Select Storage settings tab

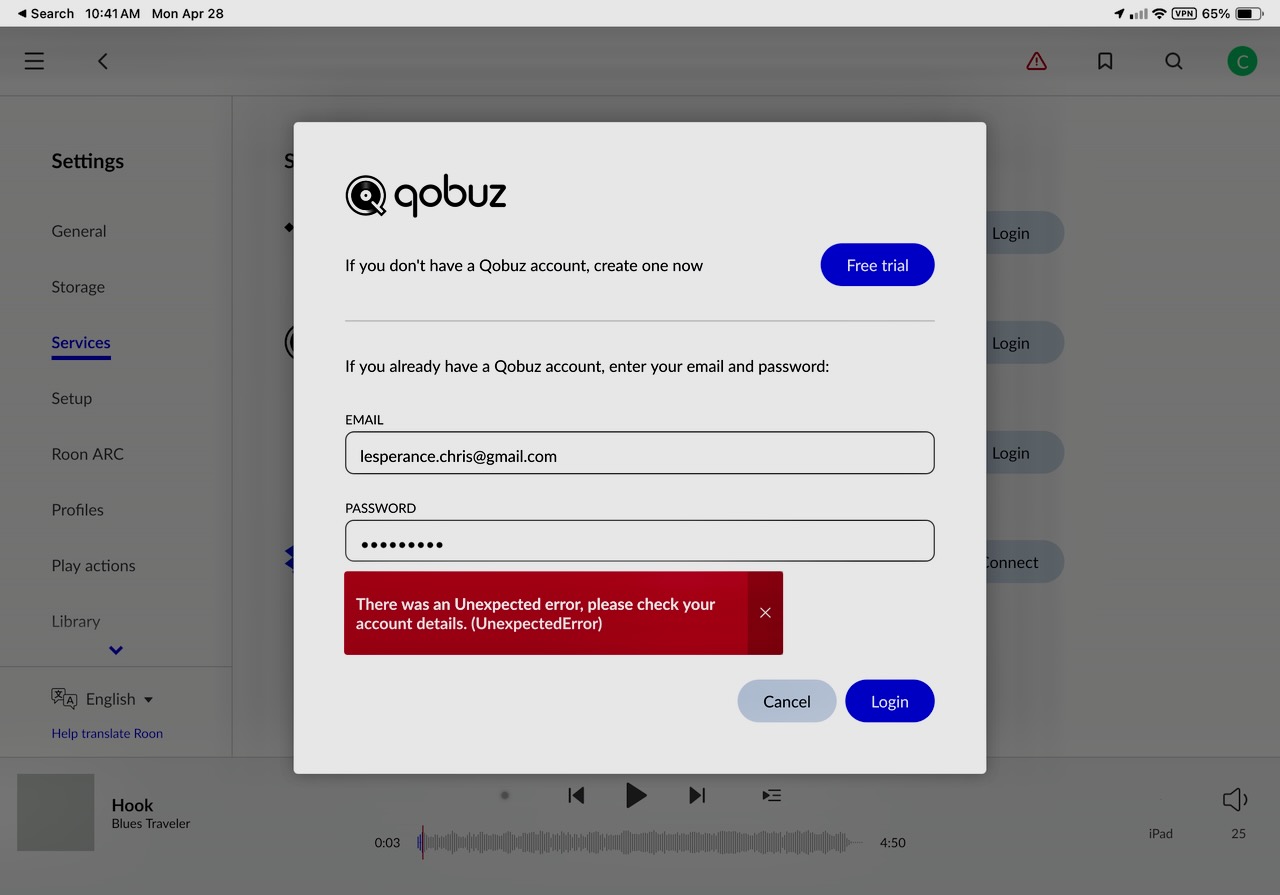[x=78, y=287]
